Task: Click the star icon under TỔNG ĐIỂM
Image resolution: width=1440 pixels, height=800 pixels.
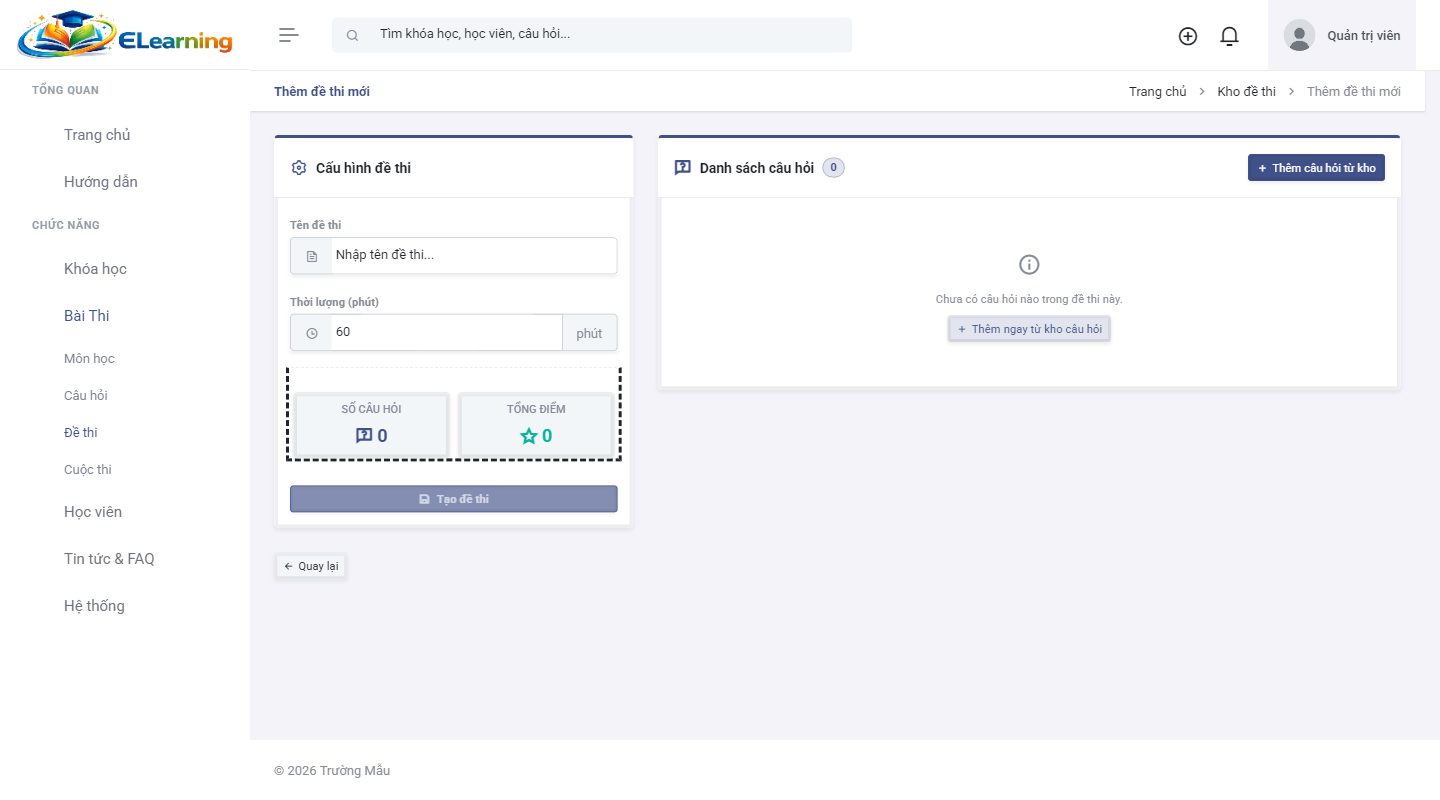Action: tap(529, 436)
